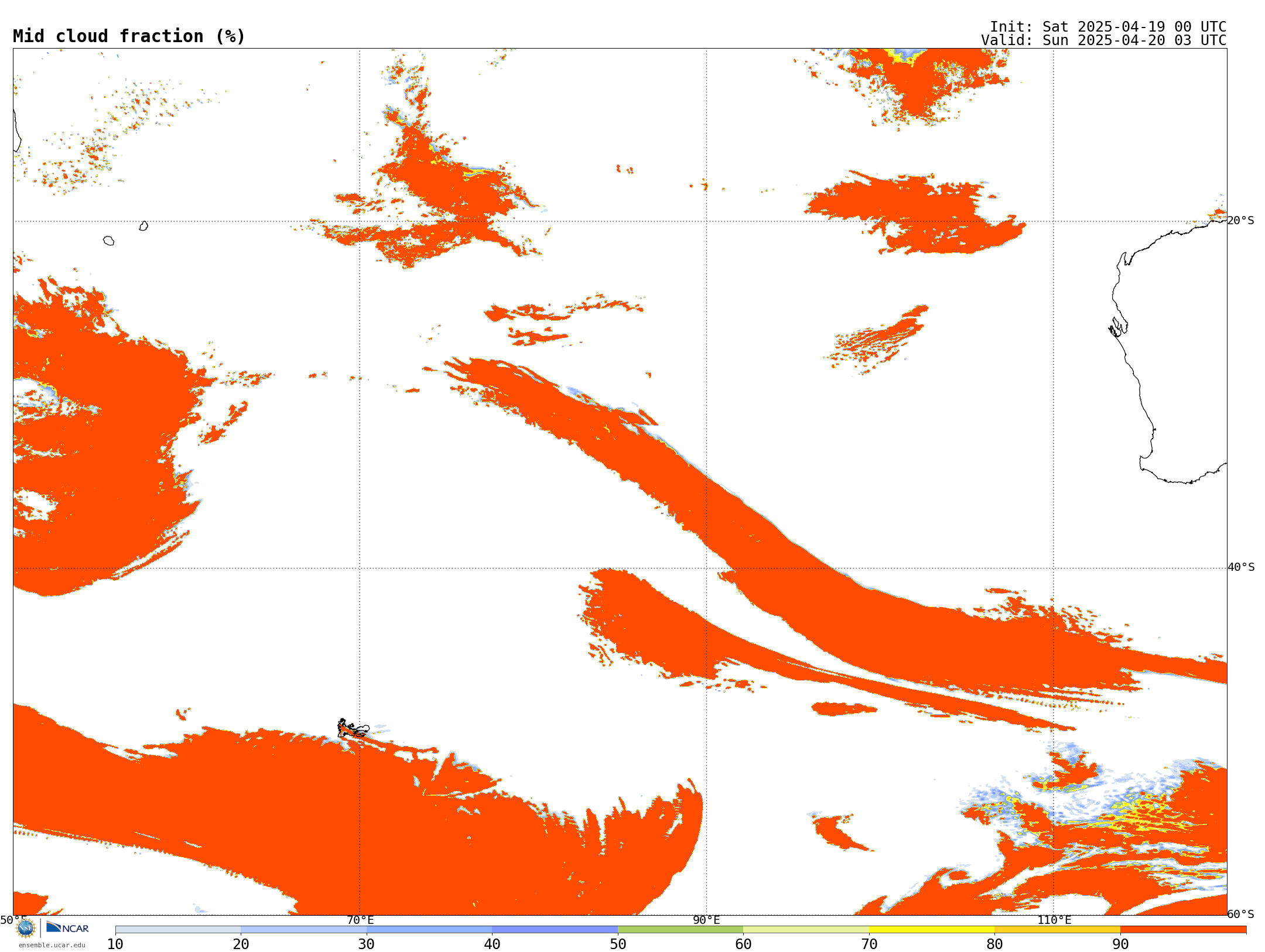Click the 30-40 blue colorbar segment
The height and width of the screenshot is (952, 1265).
tap(429, 930)
